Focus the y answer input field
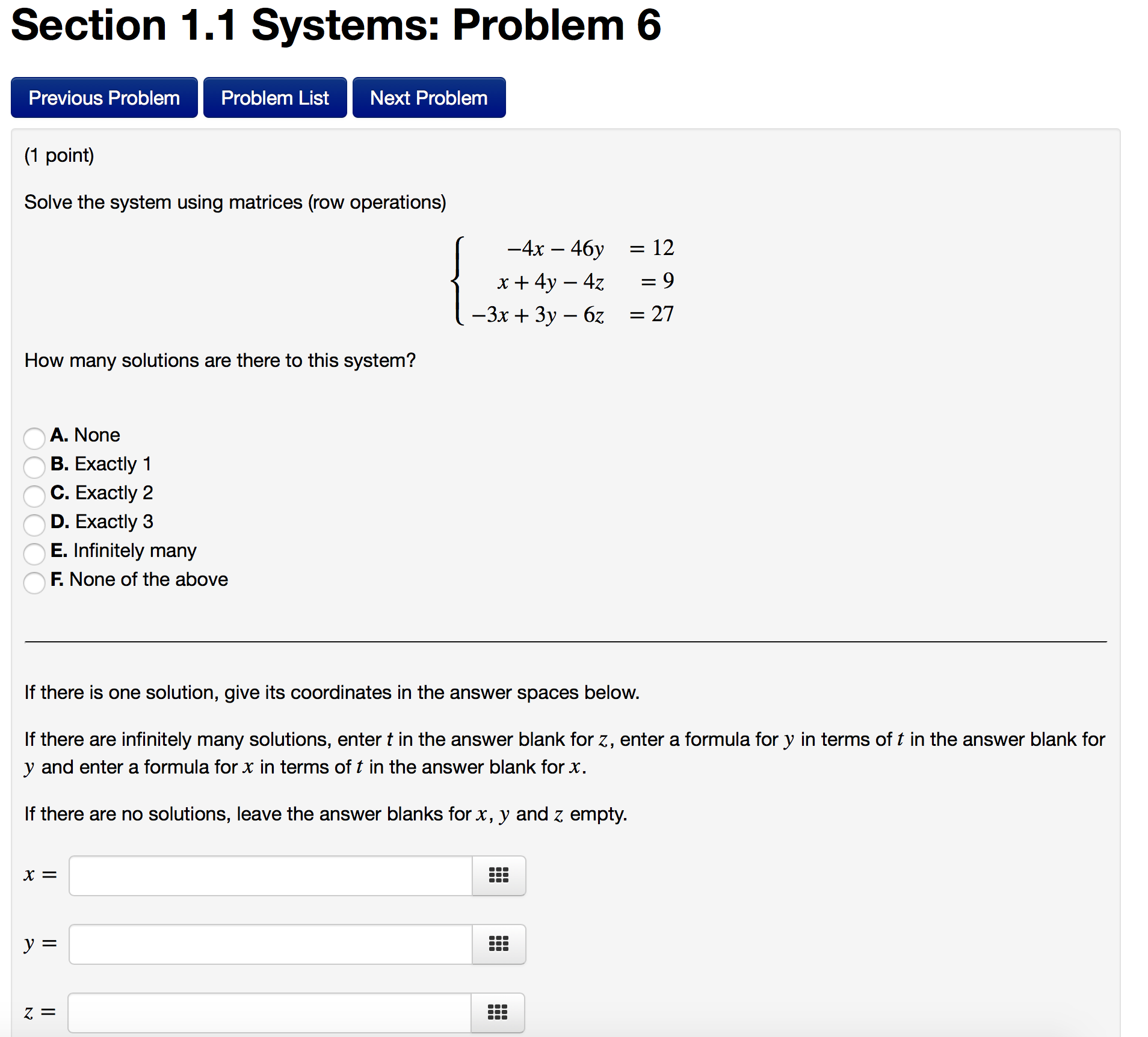Image resolution: width=1148 pixels, height=1037 pixels. 271,944
